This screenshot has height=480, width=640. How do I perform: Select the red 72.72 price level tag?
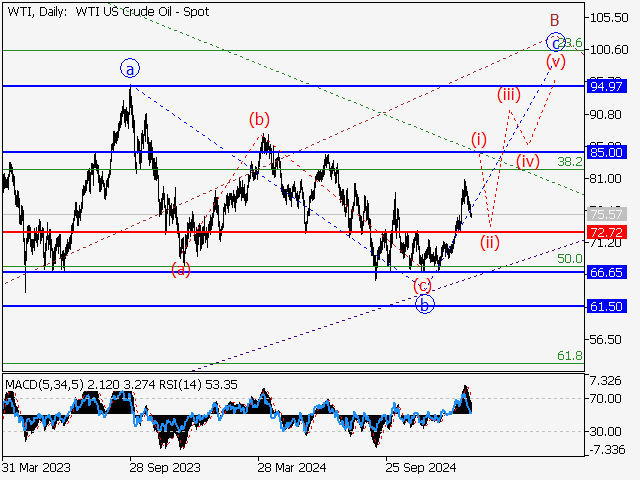[608, 232]
